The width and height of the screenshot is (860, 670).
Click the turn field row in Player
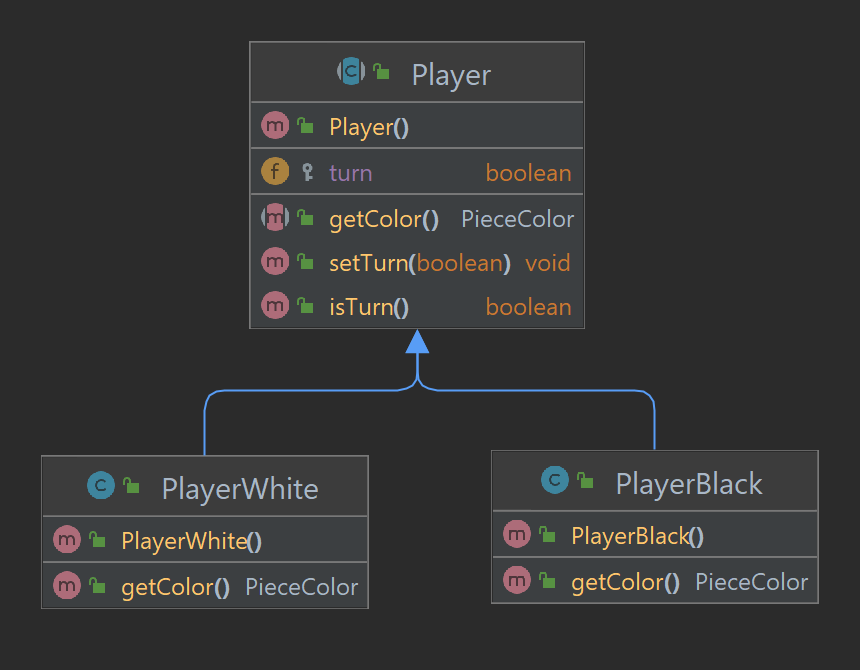416,171
